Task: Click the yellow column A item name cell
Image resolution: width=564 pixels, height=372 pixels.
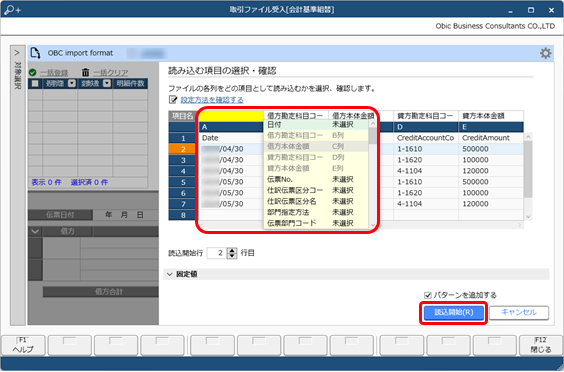Action: (x=231, y=116)
